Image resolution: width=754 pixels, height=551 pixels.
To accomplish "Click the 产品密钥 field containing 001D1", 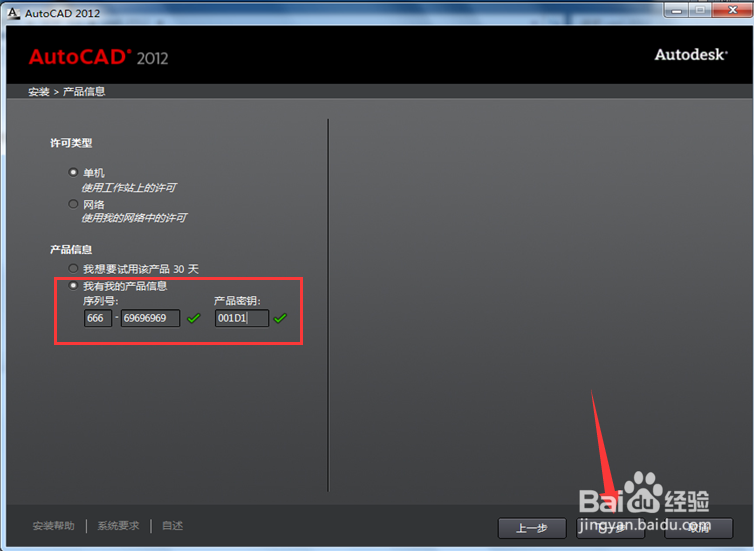I will click(242, 318).
